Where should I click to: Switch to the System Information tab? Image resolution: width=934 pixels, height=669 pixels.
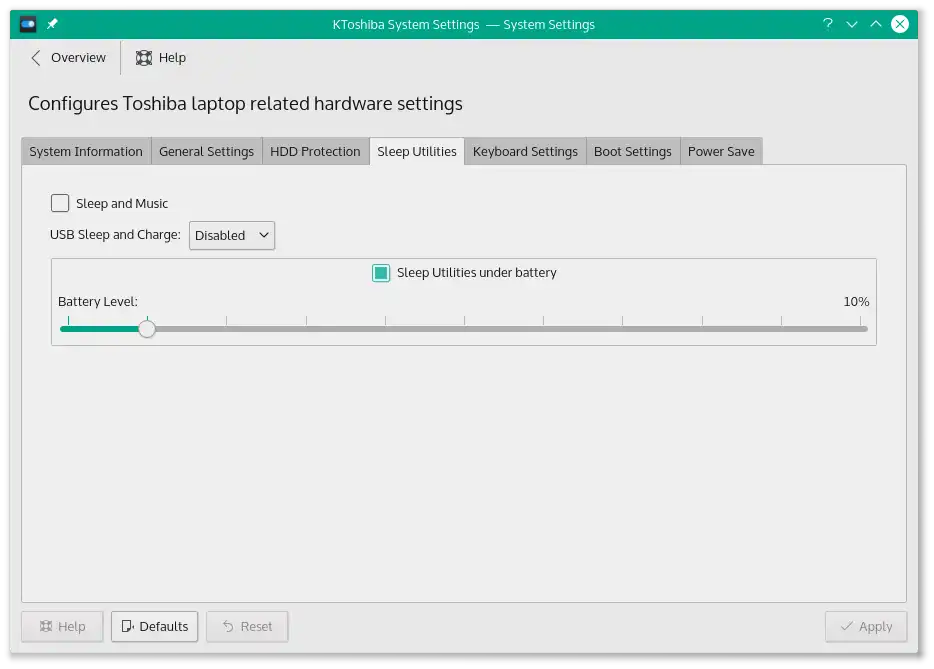pos(86,151)
